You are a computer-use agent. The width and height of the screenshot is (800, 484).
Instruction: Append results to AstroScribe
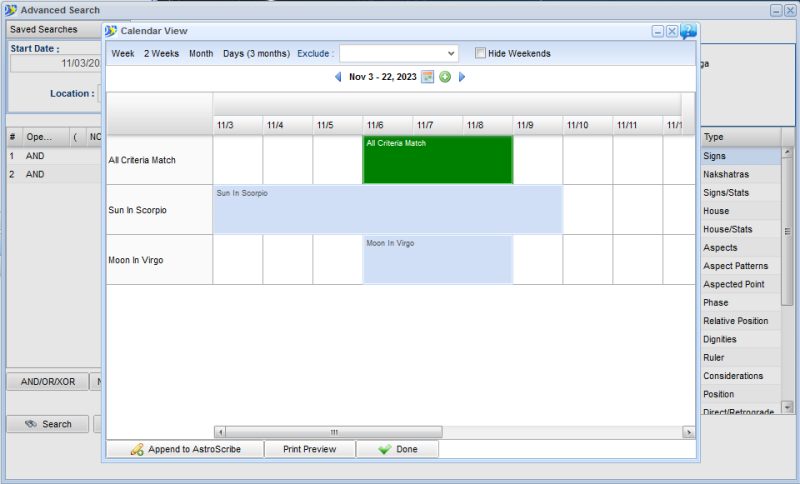pyautogui.click(x=185, y=449)
